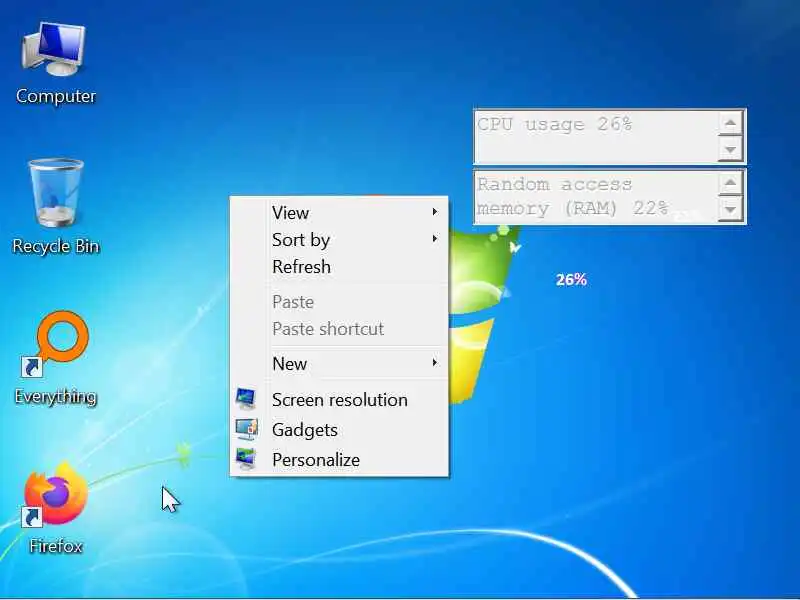Image resolution: width=800 pixels, height=600 pixels.
Task: Open the New submenu
Action: click(x=339, y=363)
